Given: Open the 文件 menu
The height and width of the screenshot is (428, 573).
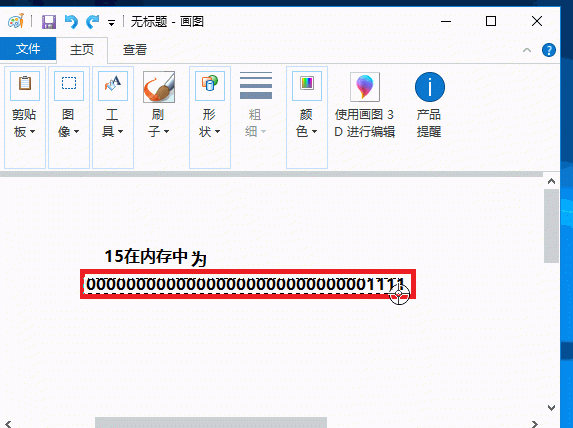Looking at the screenshot, I should coord(28,48).
